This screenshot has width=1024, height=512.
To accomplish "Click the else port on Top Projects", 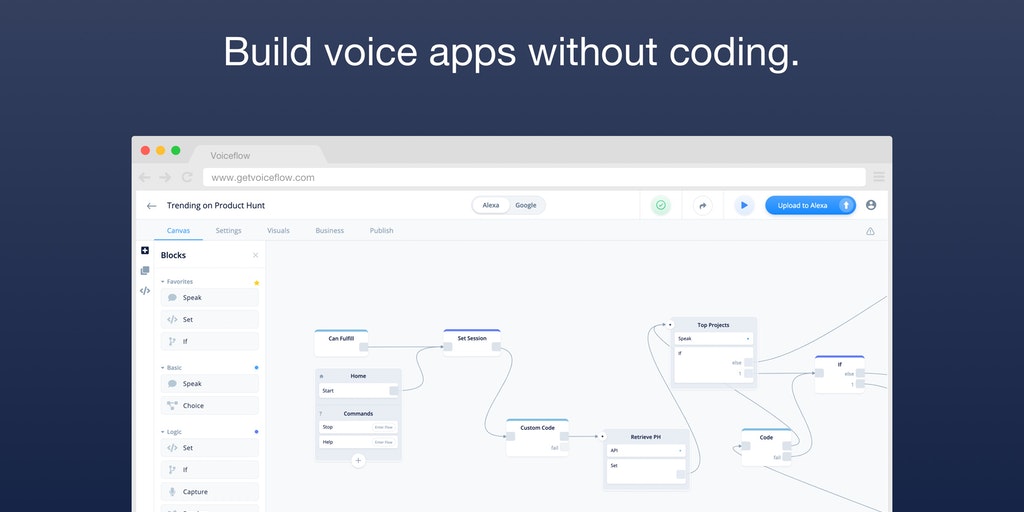I will [x=748, y=362].
